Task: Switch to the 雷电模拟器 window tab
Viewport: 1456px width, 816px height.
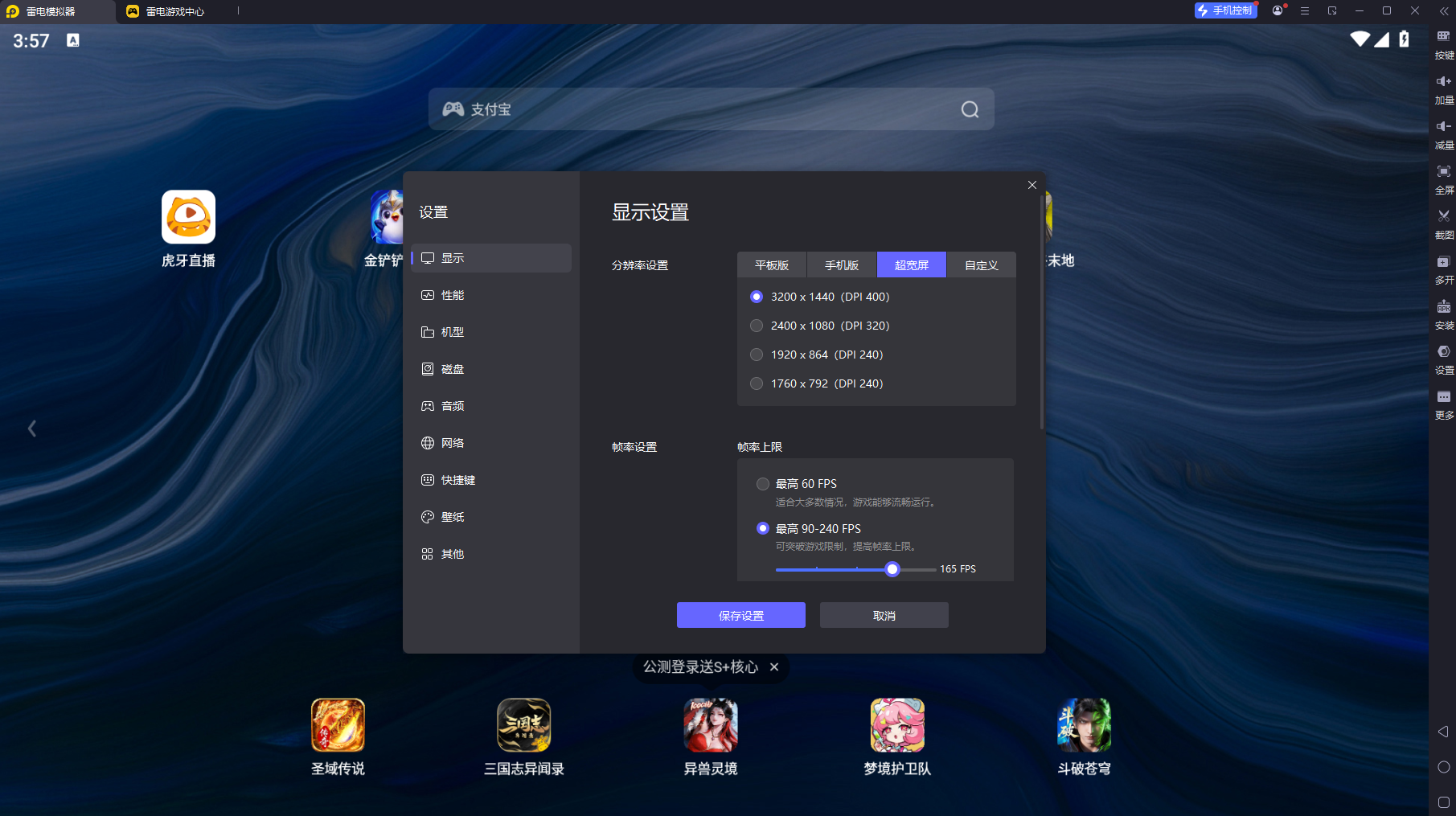Action: click(x=58, y=11)
